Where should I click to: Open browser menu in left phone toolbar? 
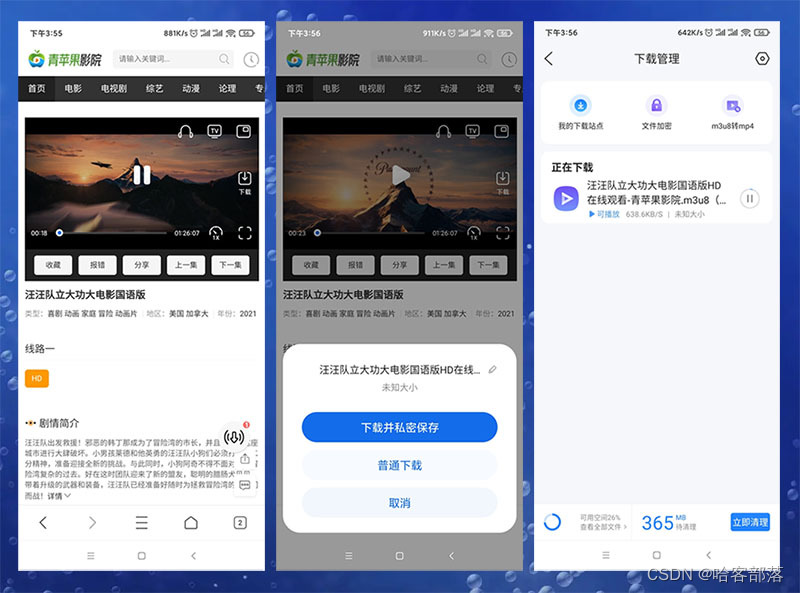pos(141,523)
